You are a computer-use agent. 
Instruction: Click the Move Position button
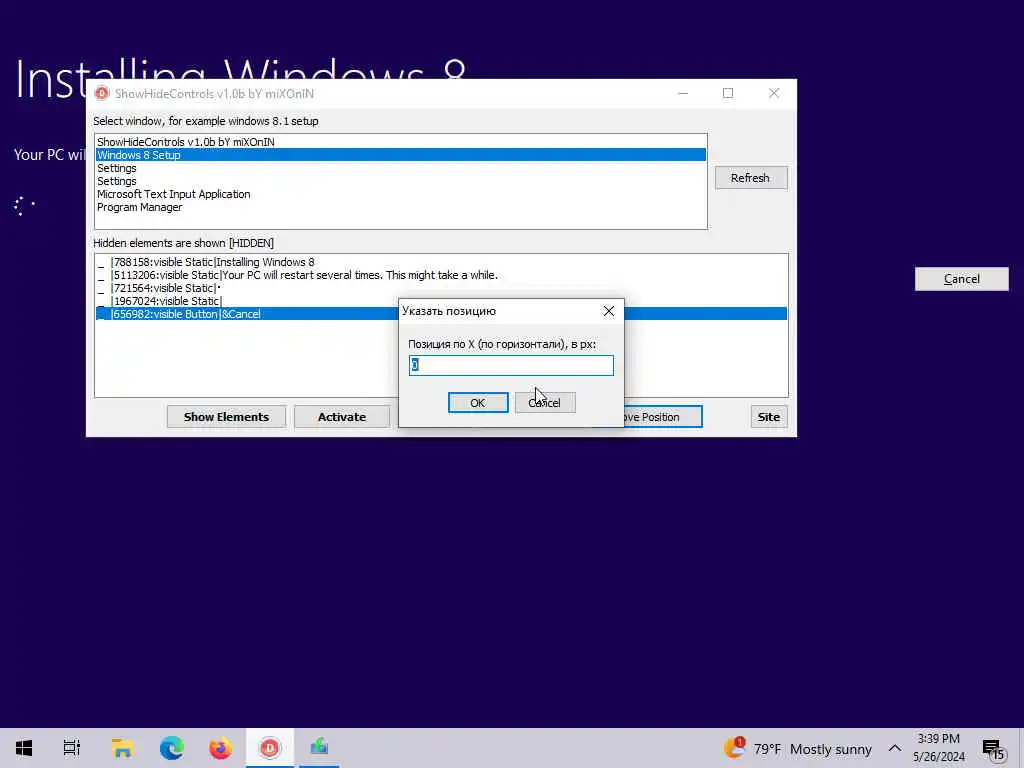662,417
